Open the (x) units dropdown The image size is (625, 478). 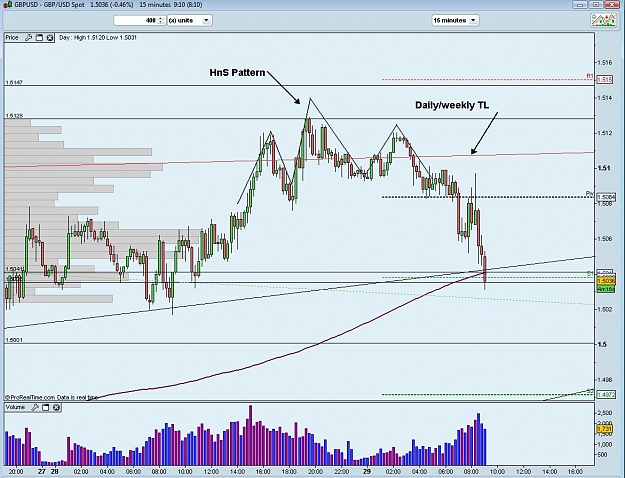tap(189, 20)
